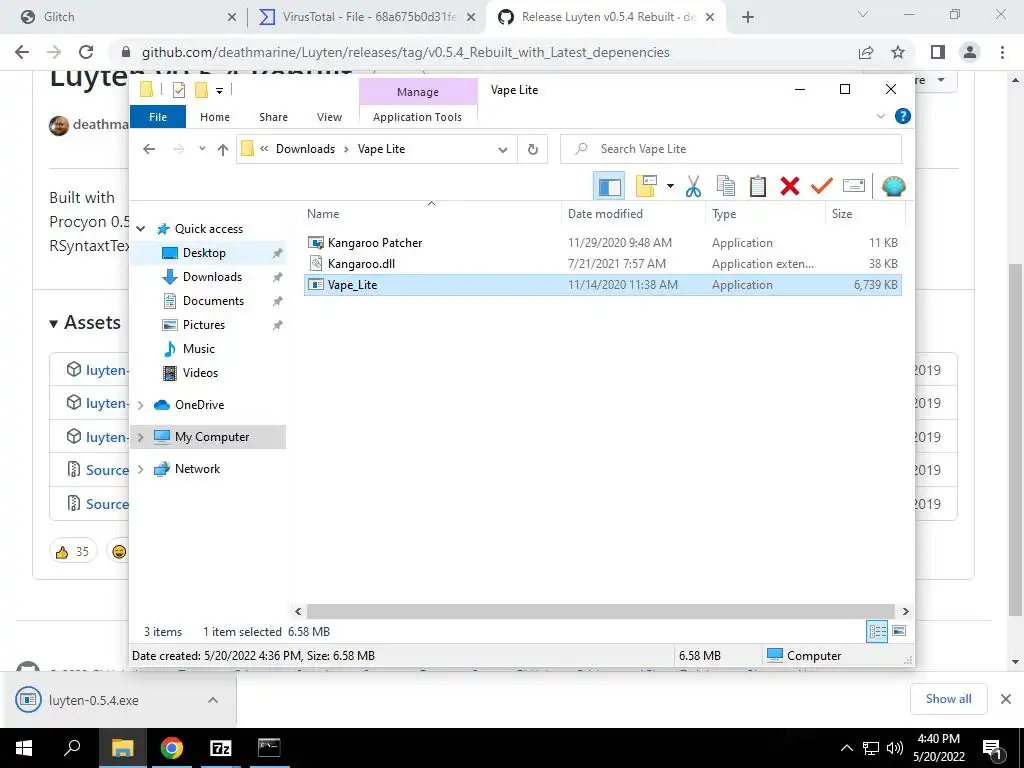The image size is (1024, 768).
Task: Open Chrome side panel icon
Action: 938,52
